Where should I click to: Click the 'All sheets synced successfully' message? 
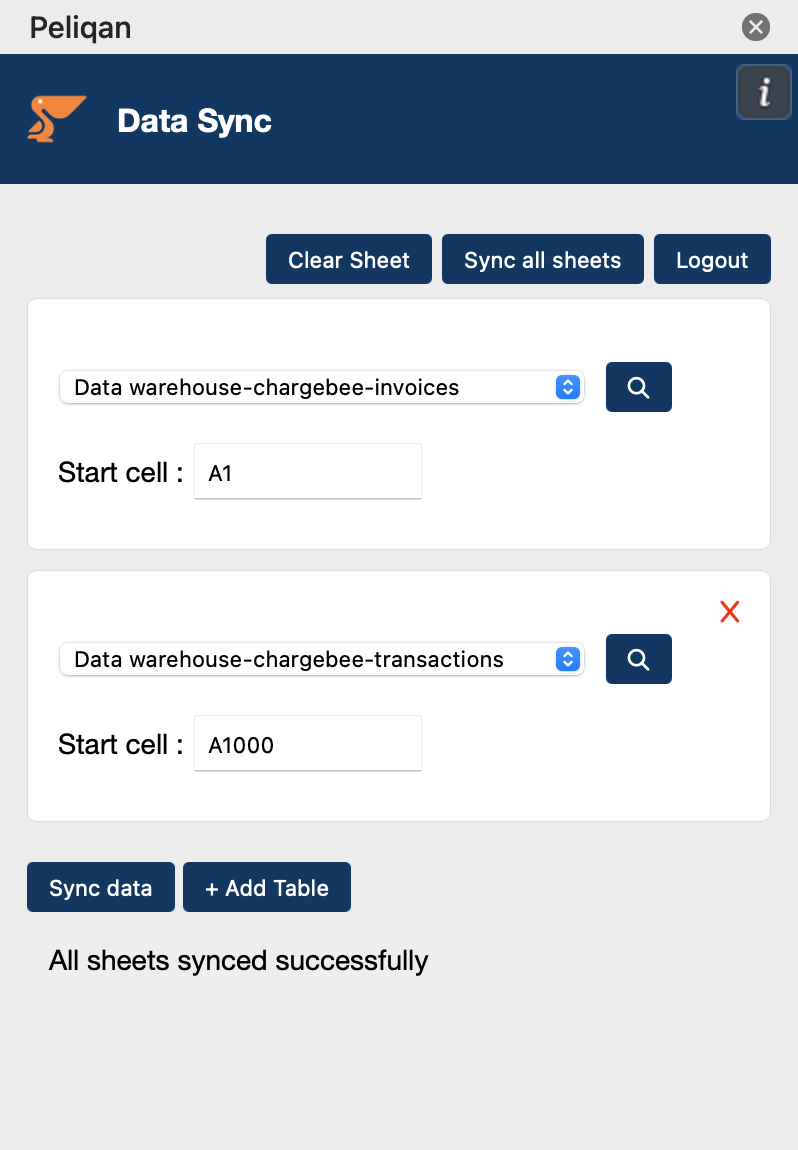238,961
